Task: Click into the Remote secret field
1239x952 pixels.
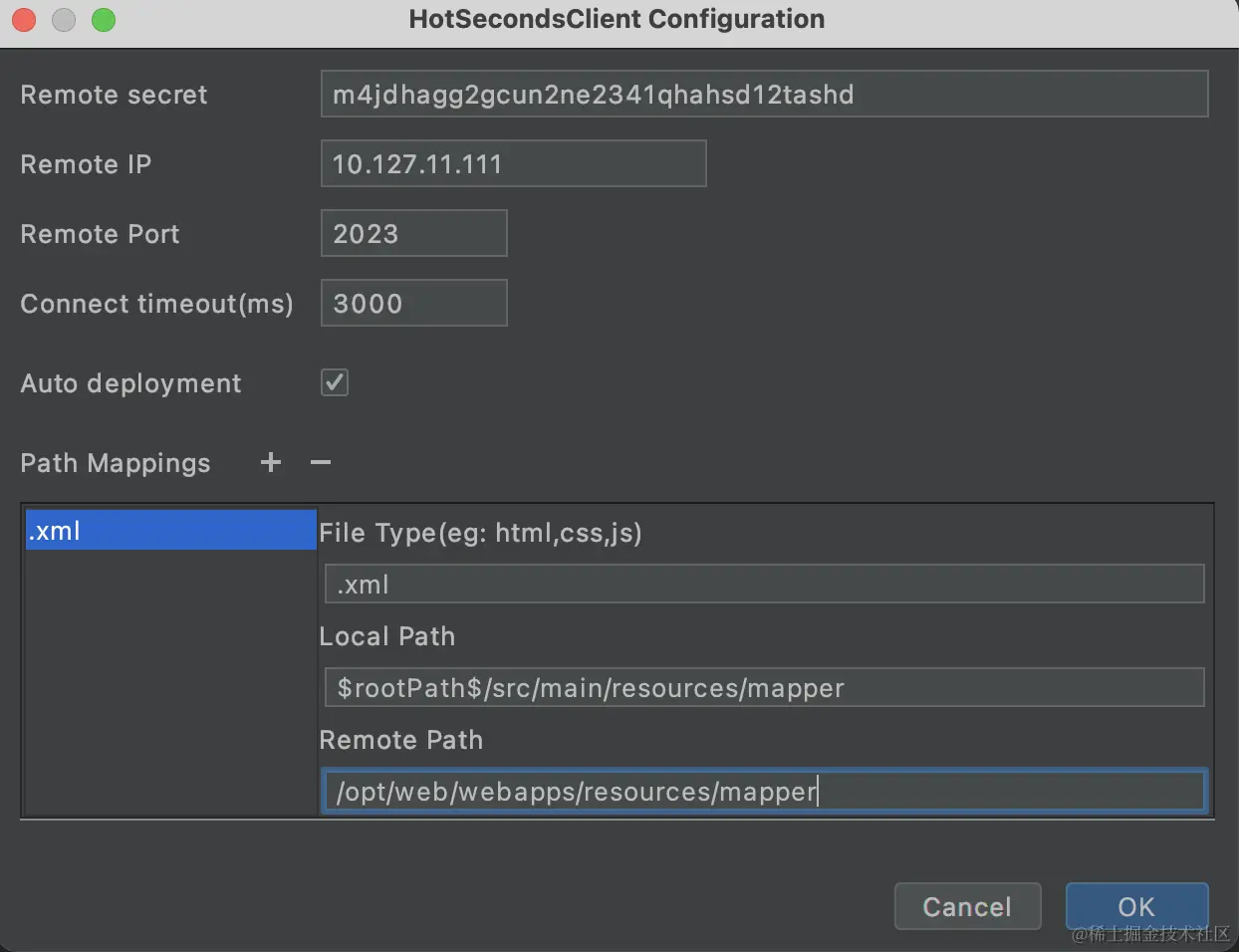Action: coord(764,95)
